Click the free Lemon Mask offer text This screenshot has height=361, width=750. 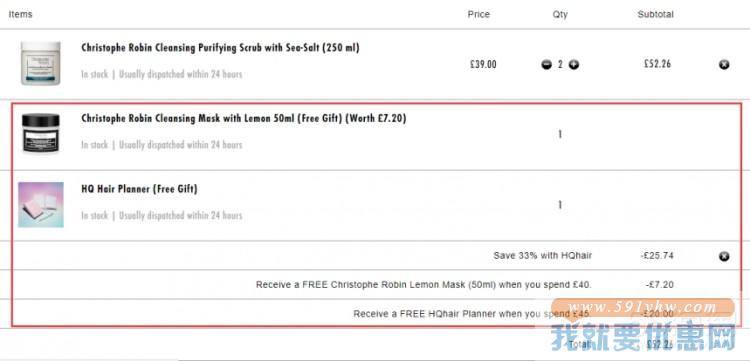tap(424, 285)
